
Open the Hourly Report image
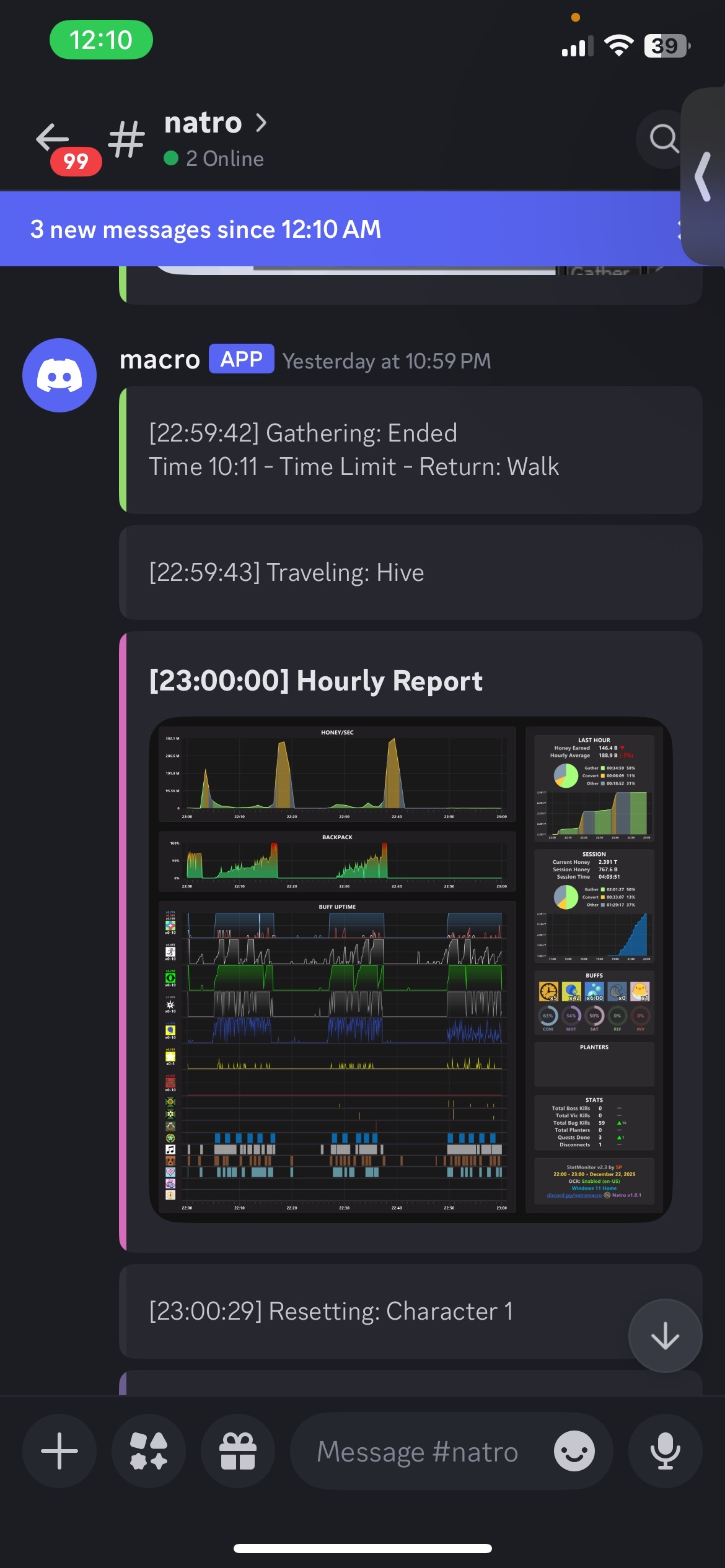tap(411, 970)
